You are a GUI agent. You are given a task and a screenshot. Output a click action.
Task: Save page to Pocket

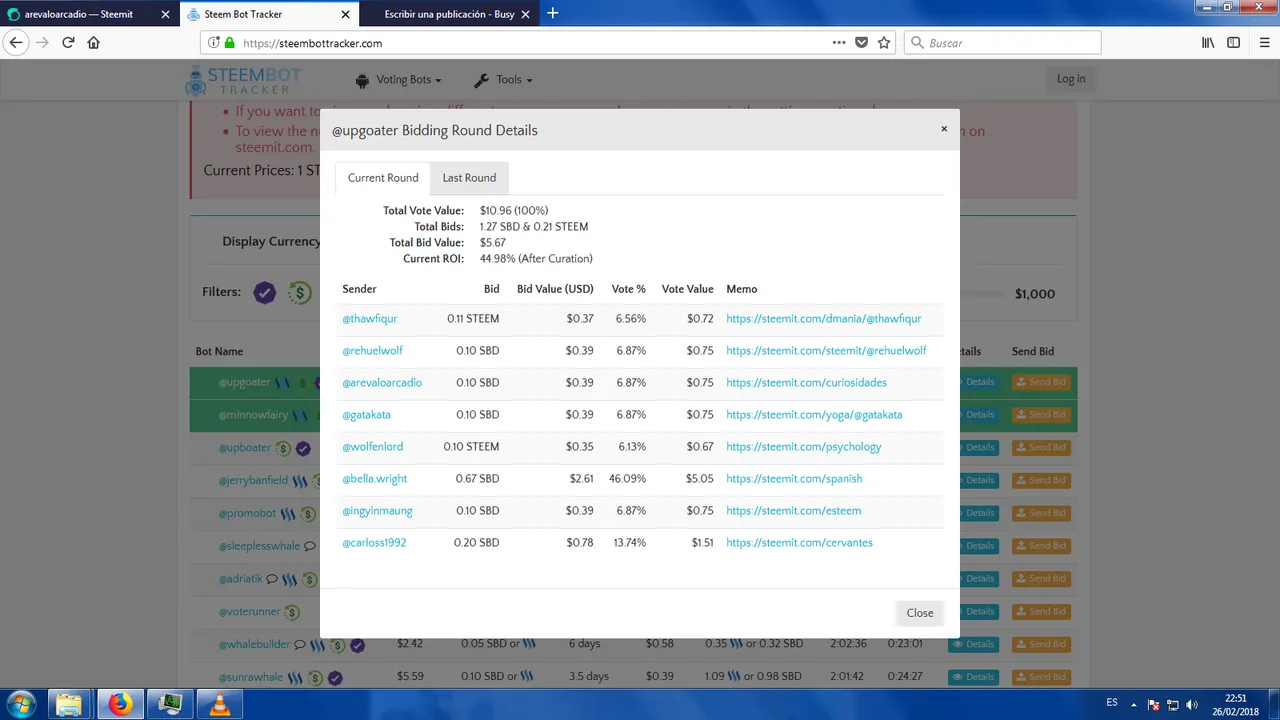tap(861, 43)
